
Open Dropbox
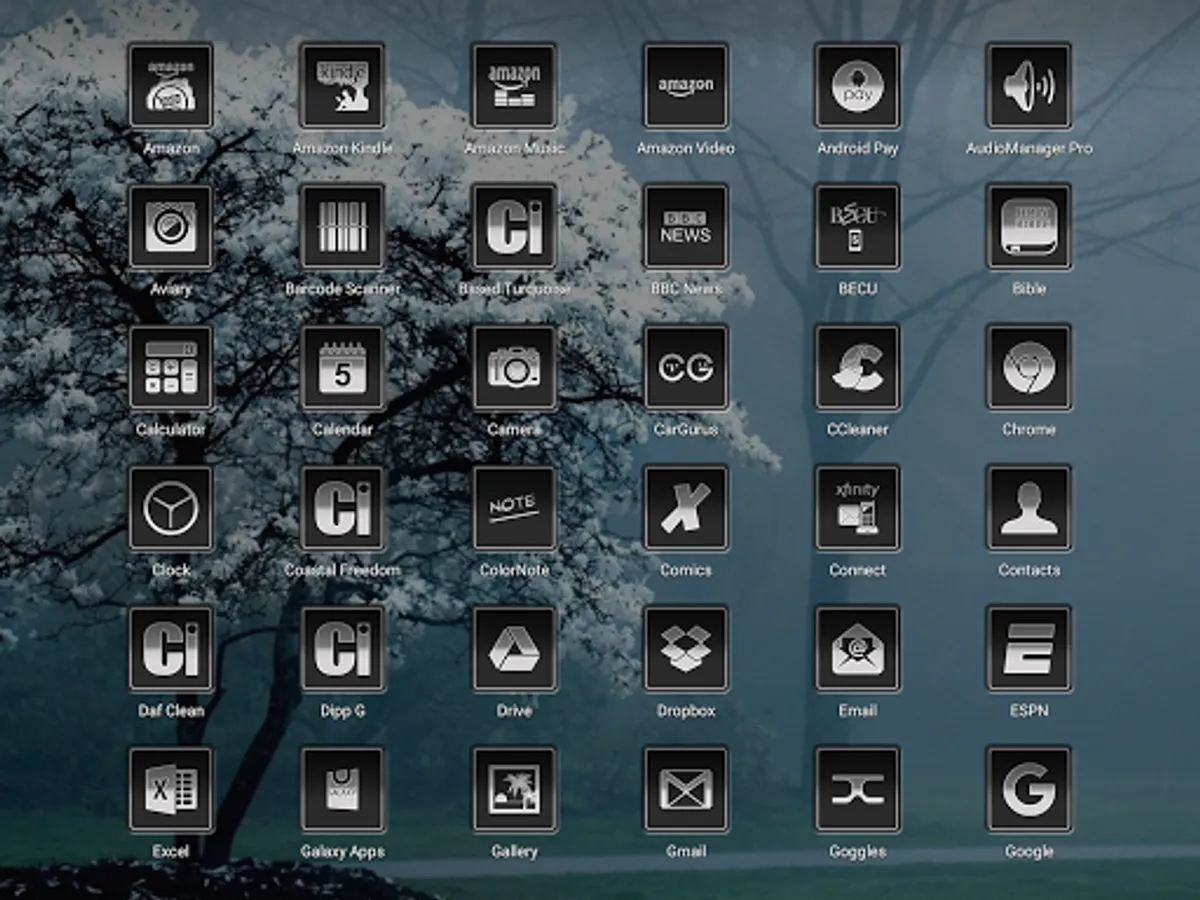686,650
